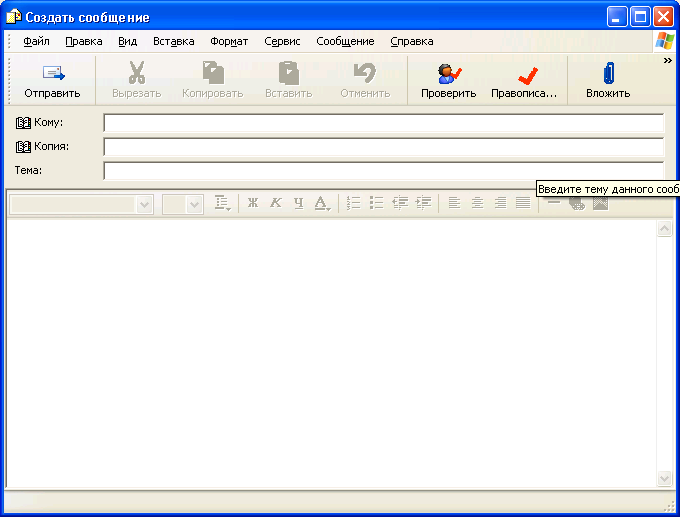This screenshot has height=517, width=680.
Task: Run spell check via Правописа... icon
Action: pos(527,76)
